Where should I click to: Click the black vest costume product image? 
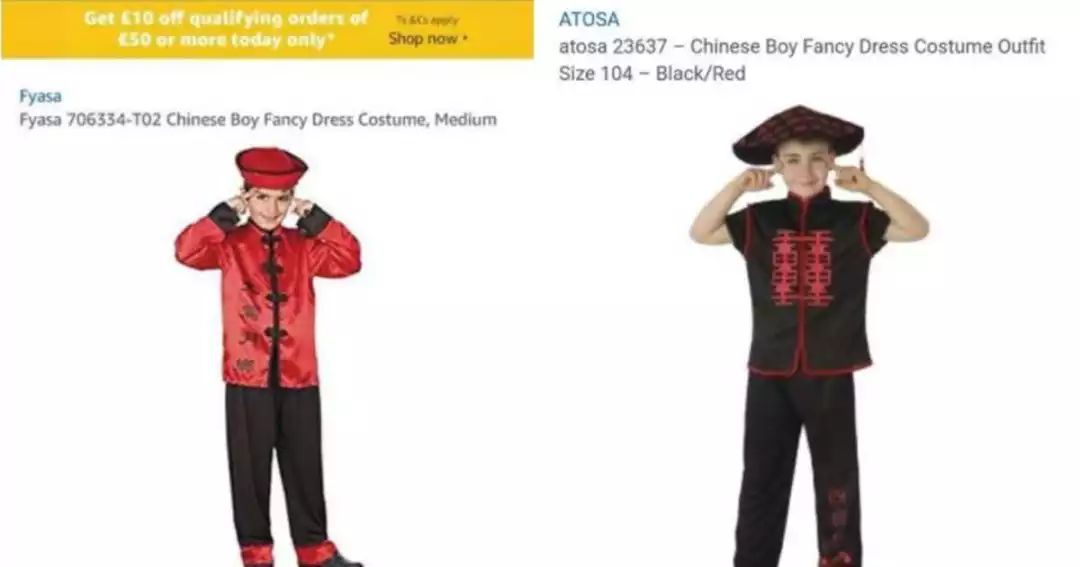[x=809, y=336]
